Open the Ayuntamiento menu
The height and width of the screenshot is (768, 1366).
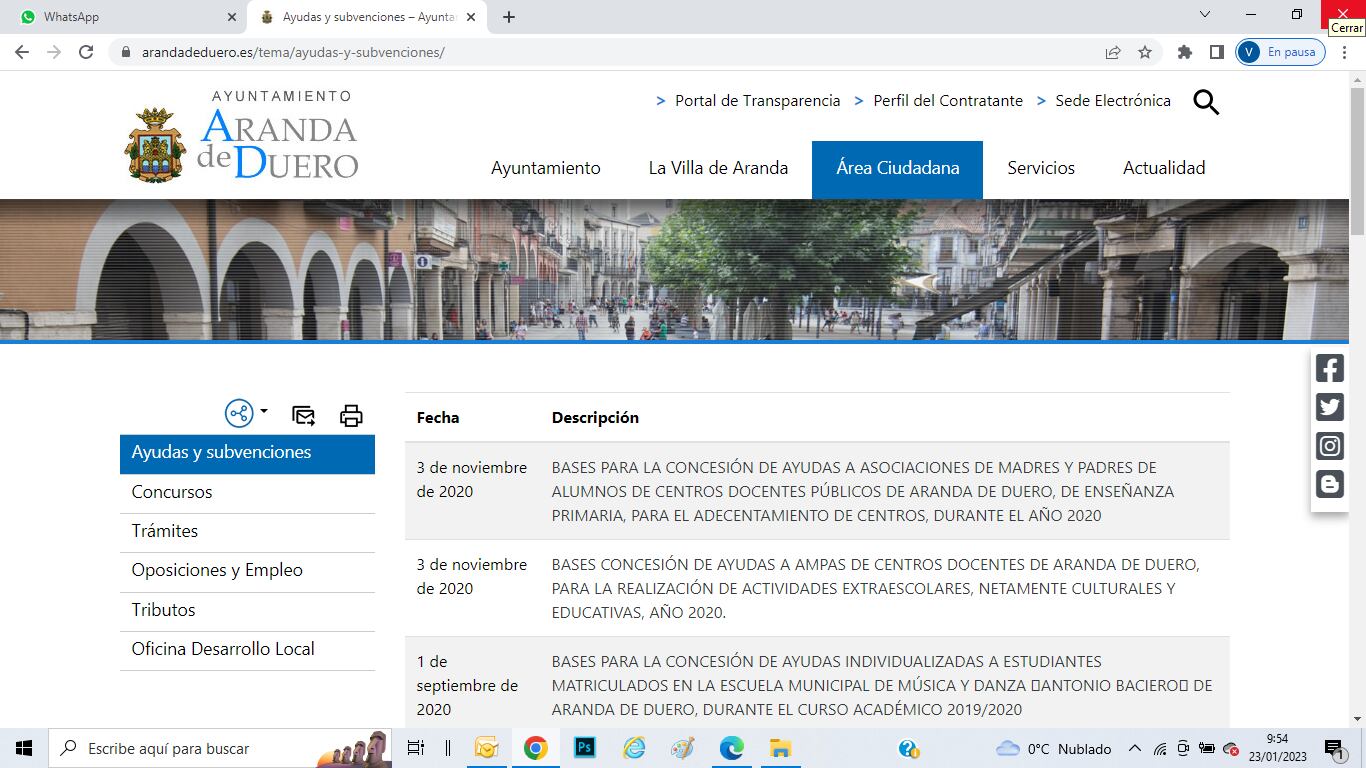546,168
